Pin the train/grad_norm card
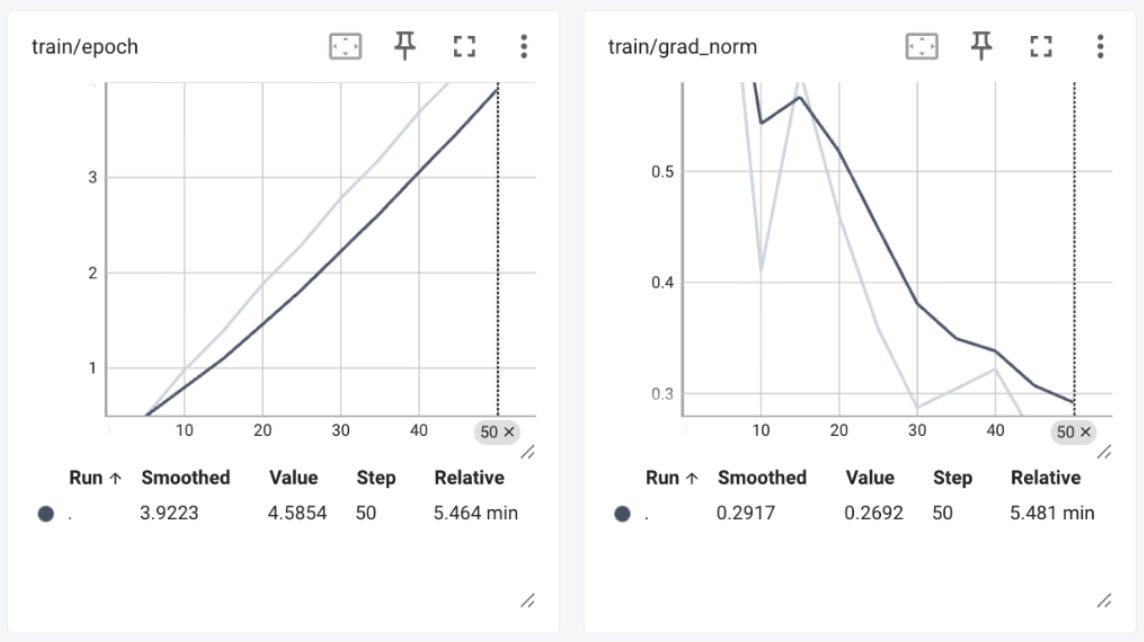Image resolution: width=1144 pixels, height=642 pixels. pos(981,45)
